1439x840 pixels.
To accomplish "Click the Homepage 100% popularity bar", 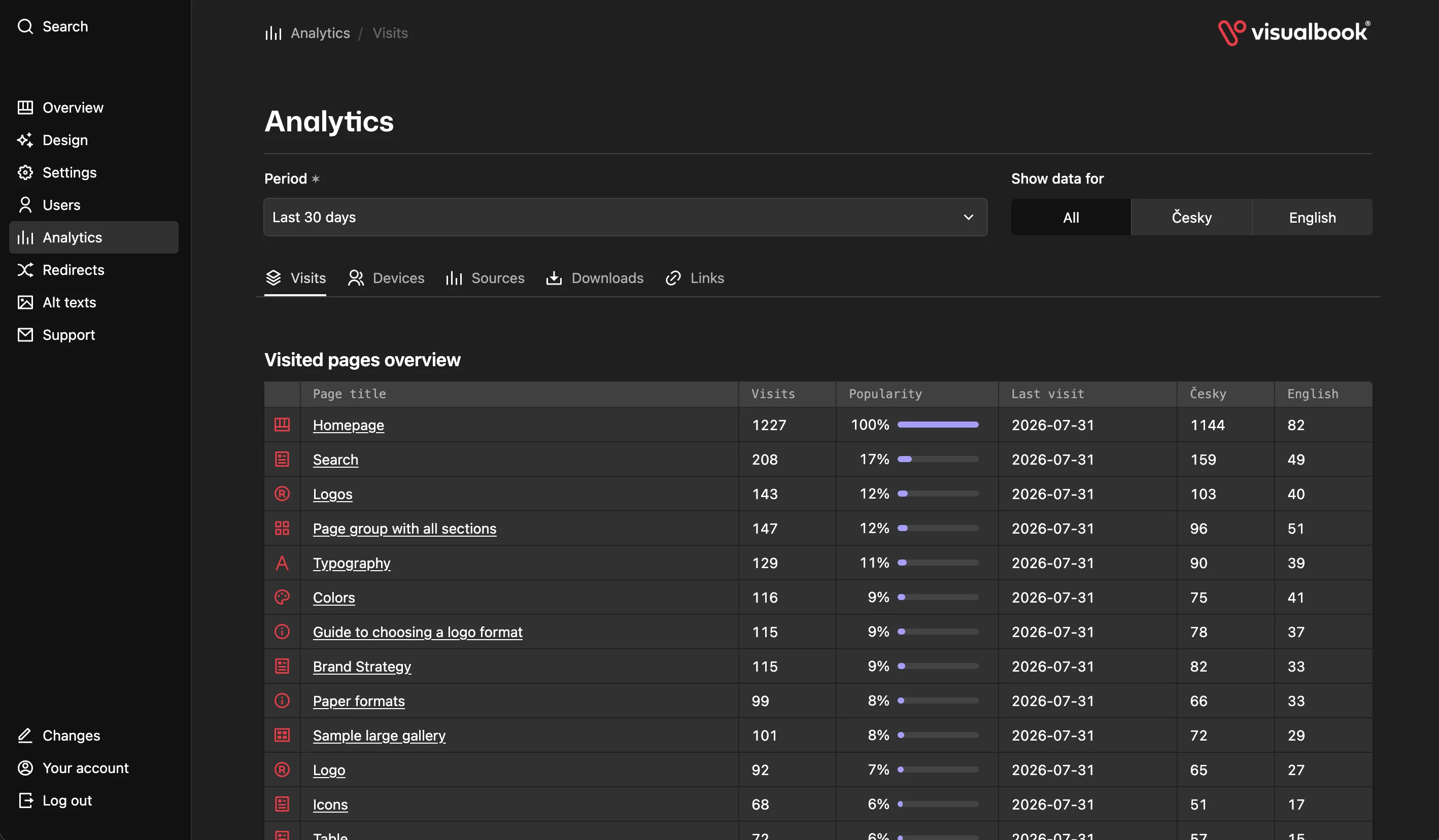I will pos(938,424).
